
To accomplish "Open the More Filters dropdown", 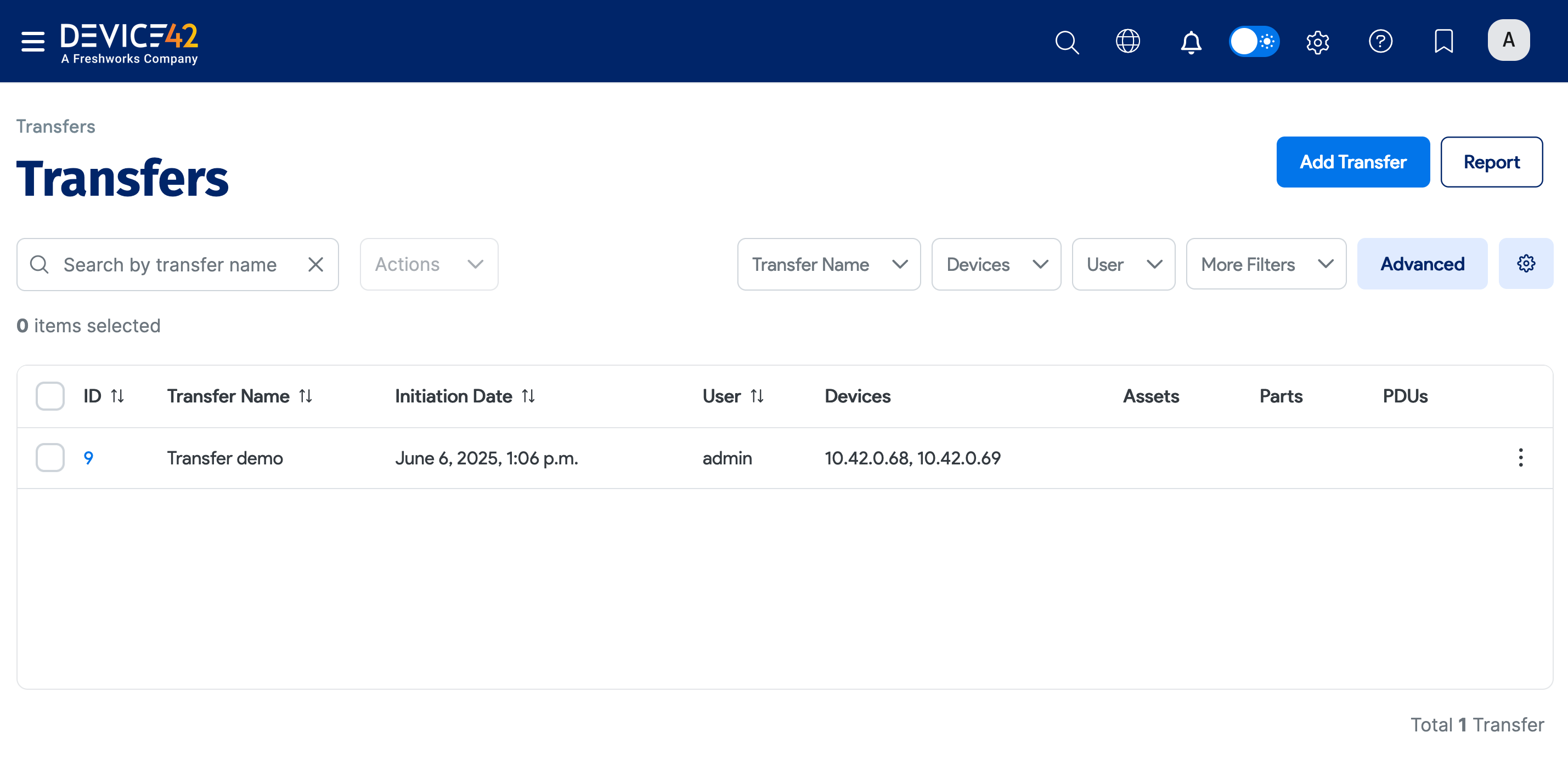I will pyautogui.click(x=1266, y=264).
